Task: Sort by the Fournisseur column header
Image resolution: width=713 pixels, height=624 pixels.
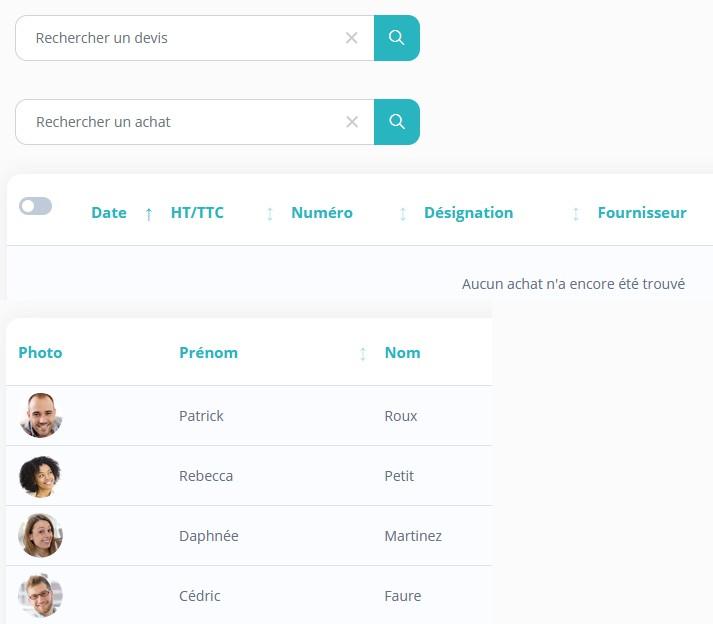Action: (642, 213)
